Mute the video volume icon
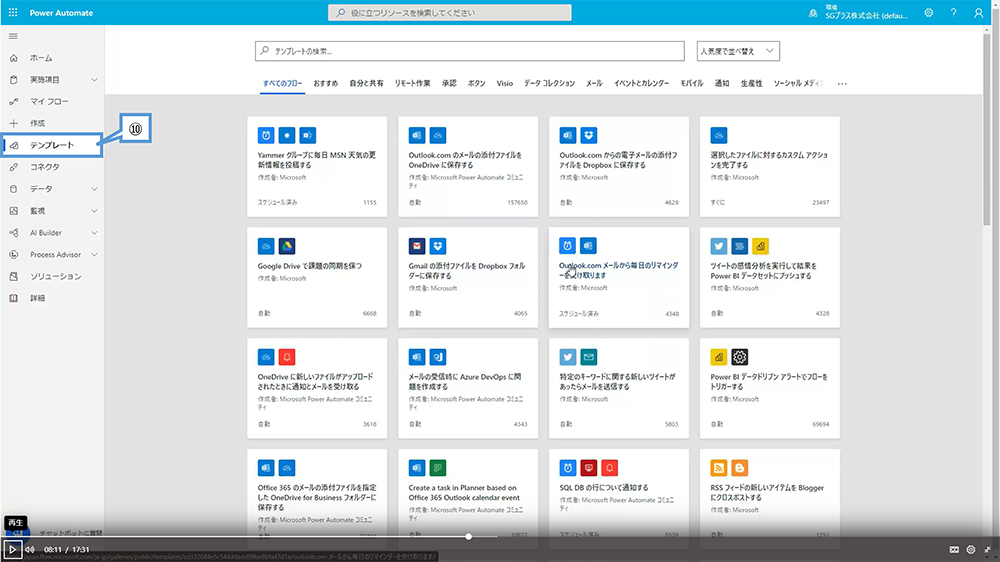Image resolution: width=1000 pixels, height=562 pixels. coord(30,549)
